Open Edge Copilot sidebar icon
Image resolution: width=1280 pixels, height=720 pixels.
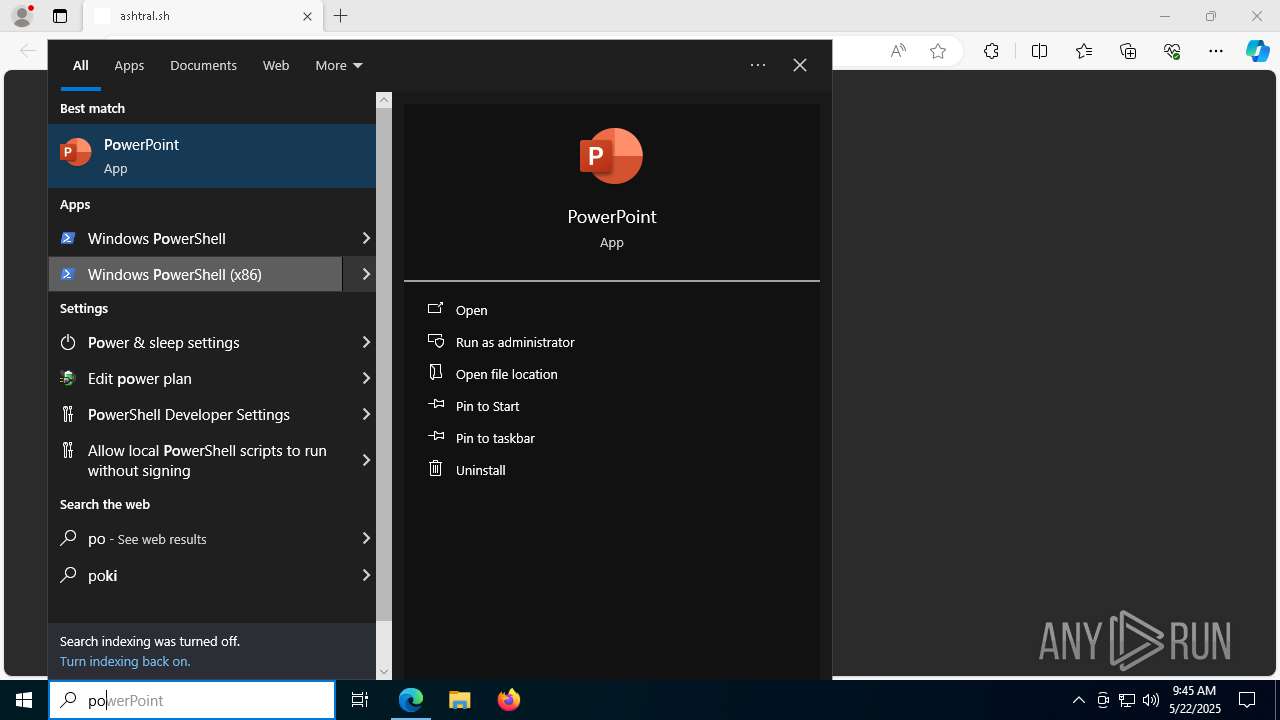[x=1257, y=51]
